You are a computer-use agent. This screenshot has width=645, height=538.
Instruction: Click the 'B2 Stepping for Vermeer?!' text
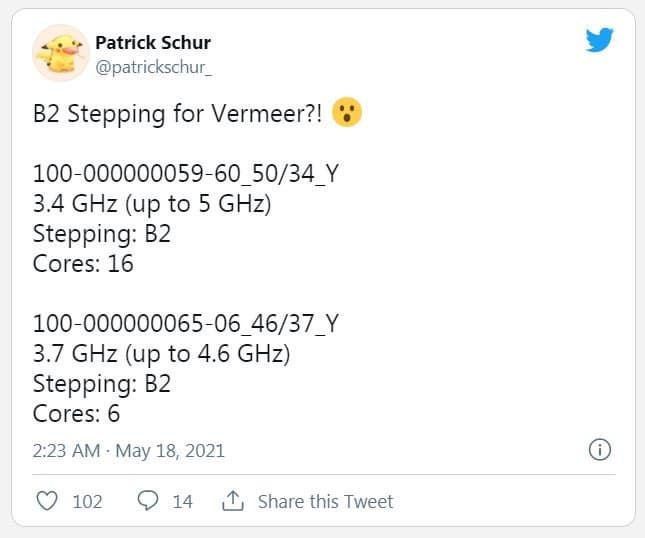point(177,114)
